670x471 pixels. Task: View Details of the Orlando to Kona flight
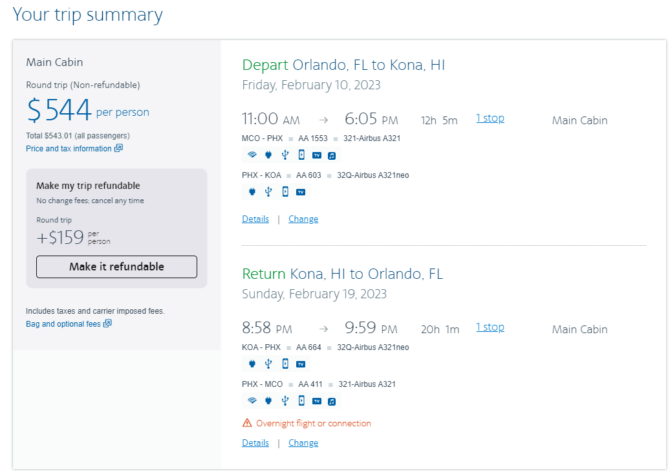coord(256,219)
